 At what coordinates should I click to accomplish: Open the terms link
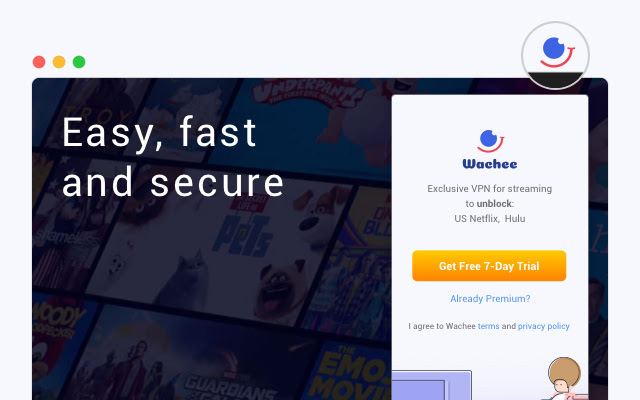(489, 326)
